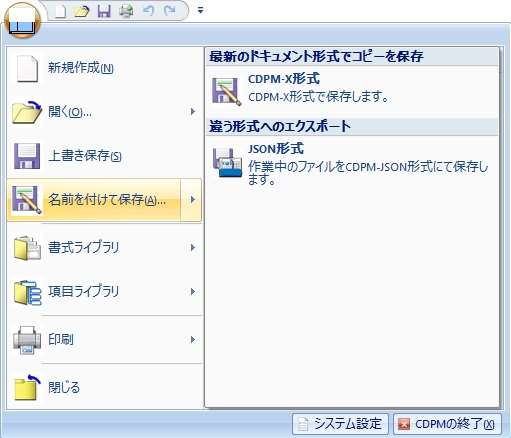Select 新規作成(N) menu item
Image resolution: width=511 pixels, height=438 pixels.
[104, 68]
